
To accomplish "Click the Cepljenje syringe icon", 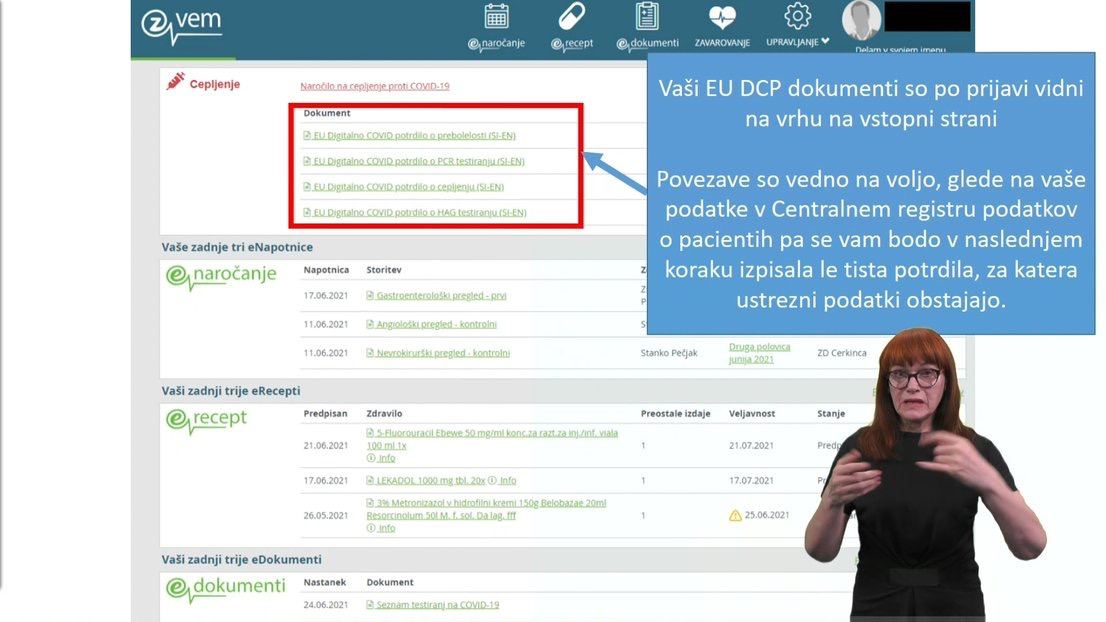I will coord(175,82).
